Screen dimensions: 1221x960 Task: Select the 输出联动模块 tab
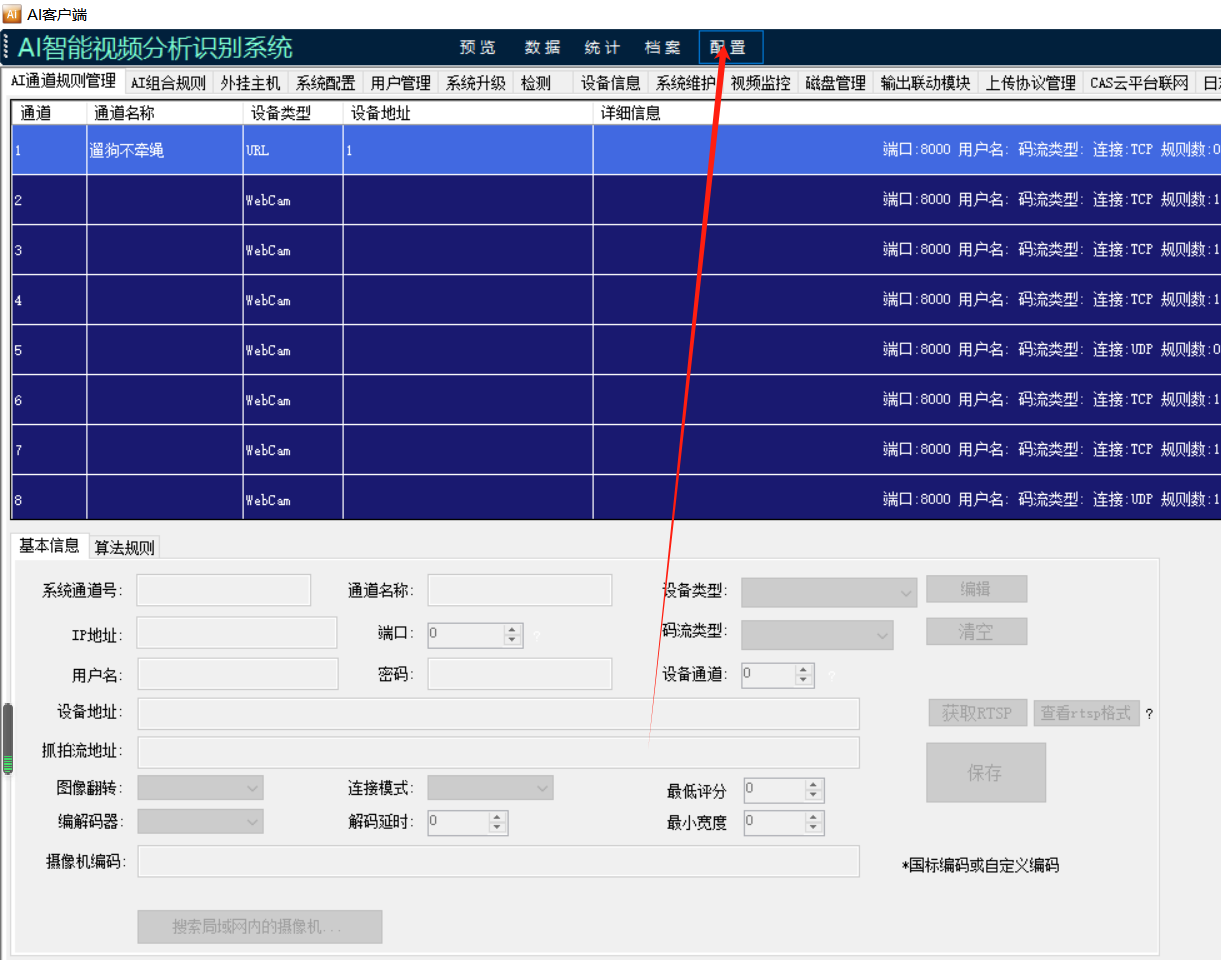[x=925, y=83]
